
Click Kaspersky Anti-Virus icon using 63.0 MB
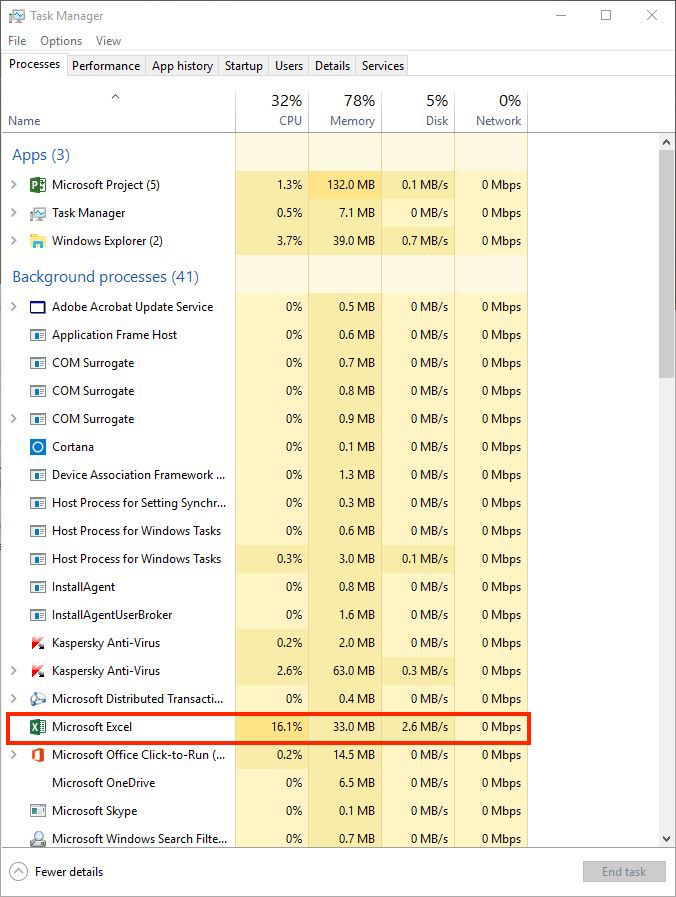tap(38, 671)
